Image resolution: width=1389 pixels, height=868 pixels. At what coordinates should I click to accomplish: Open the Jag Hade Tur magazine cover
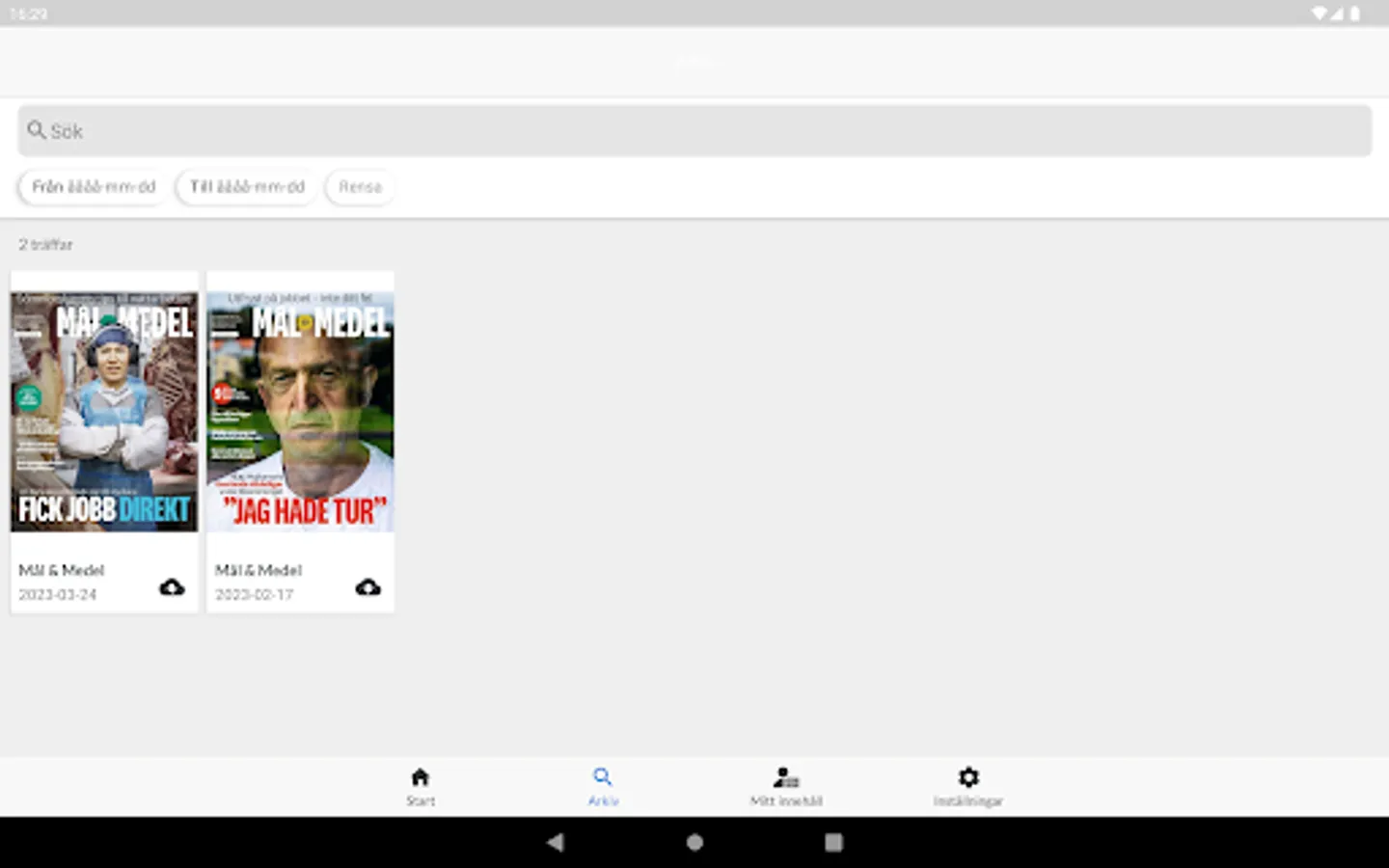pyautogui.click(x=300, y=412)
